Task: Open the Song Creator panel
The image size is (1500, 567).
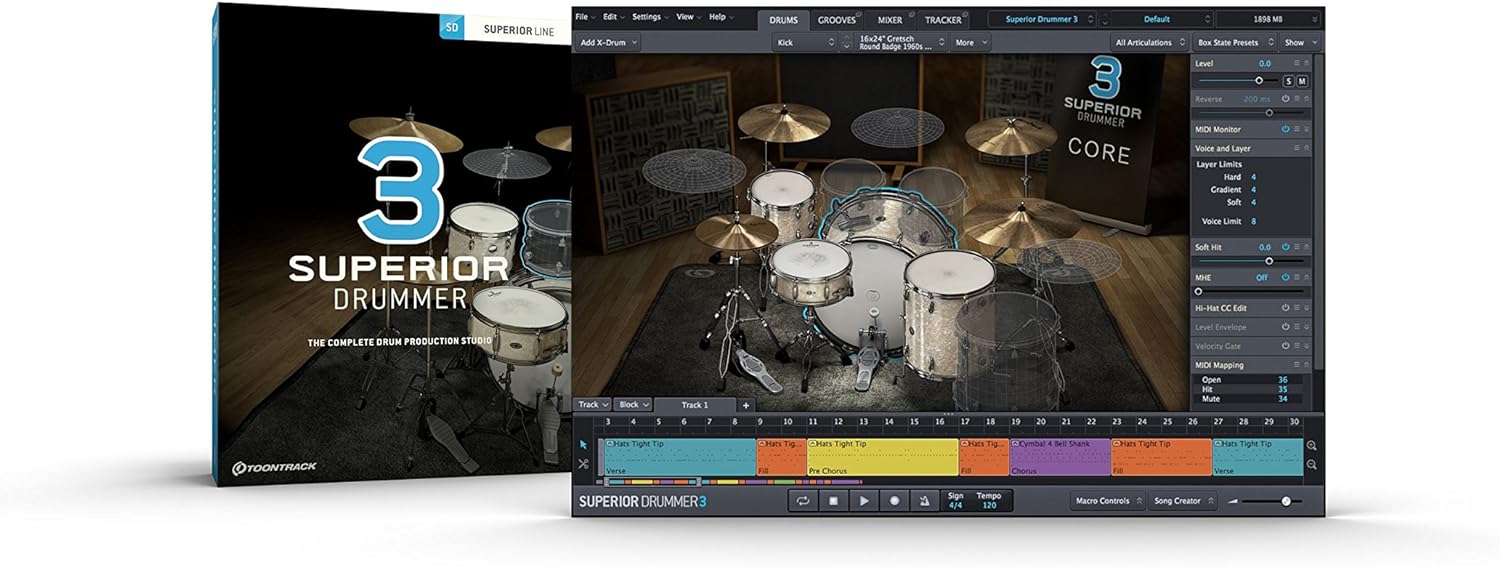Action: click(x=1183, y=501)
